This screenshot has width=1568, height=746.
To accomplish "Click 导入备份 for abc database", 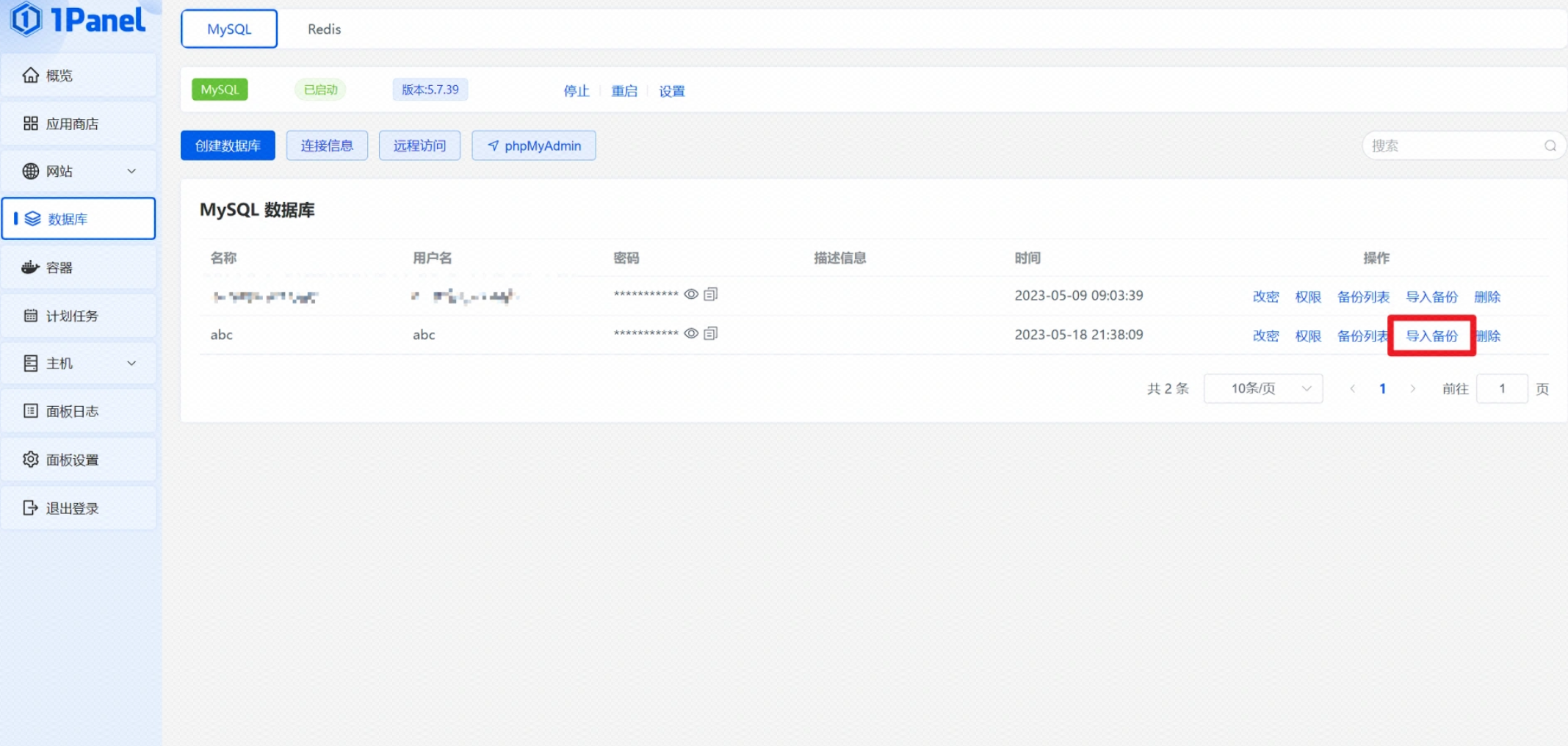I will coord(1431,336).
